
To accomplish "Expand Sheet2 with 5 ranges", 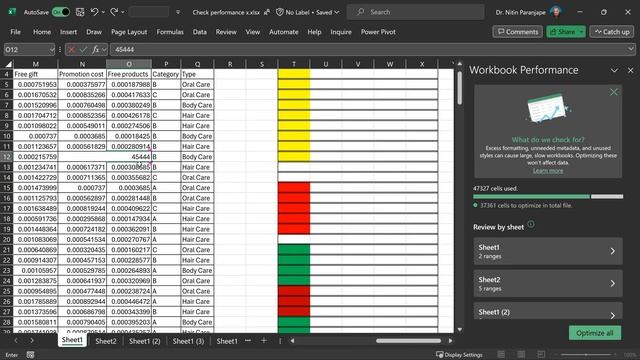I will pyautogui.click(x=548, y=283).
